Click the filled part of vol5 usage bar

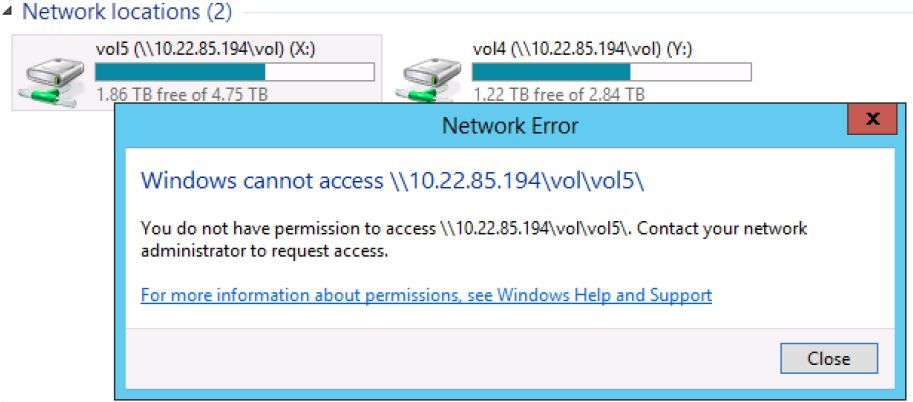coord(180,72)
